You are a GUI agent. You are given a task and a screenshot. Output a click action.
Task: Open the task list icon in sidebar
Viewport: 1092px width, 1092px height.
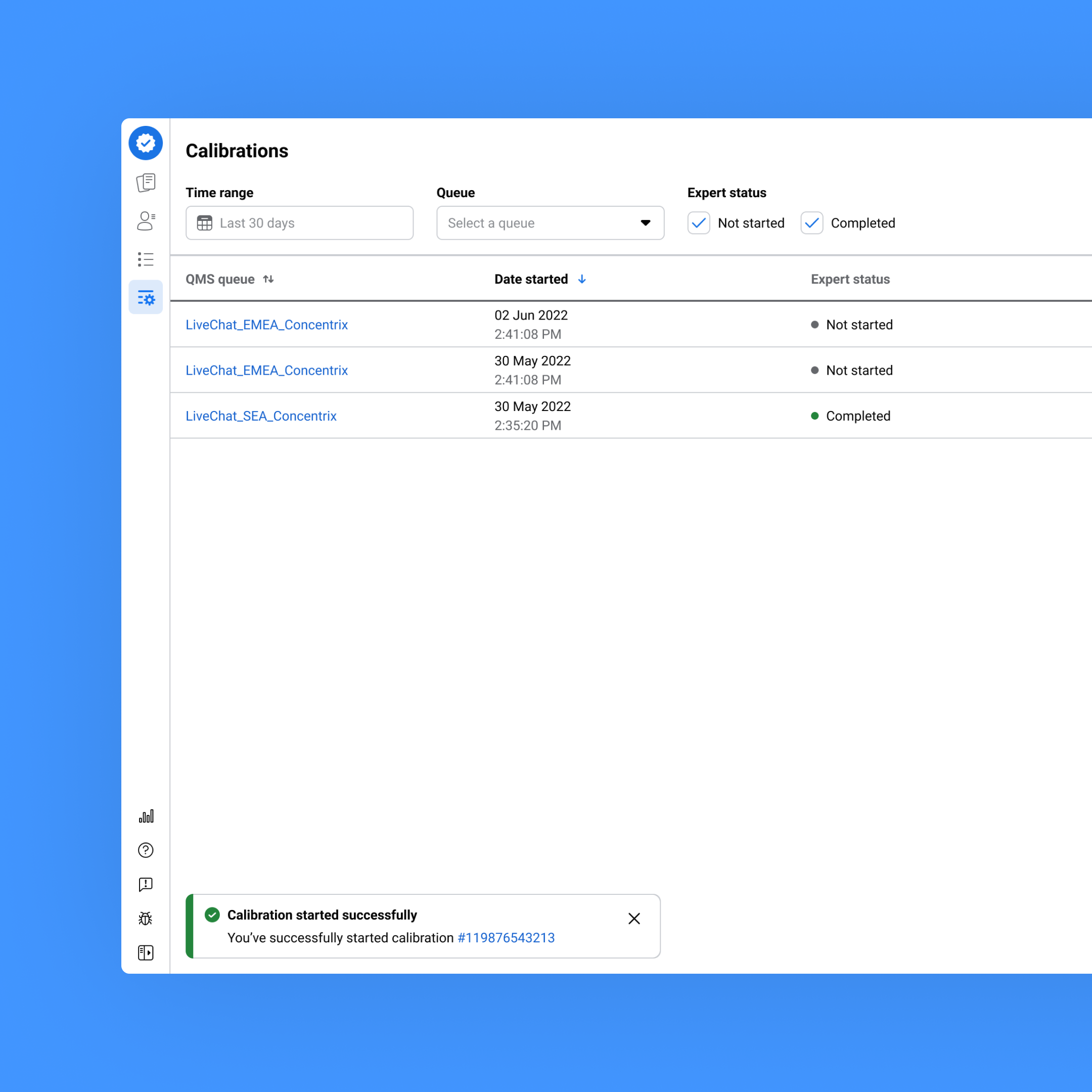click(x=146, y=259)
